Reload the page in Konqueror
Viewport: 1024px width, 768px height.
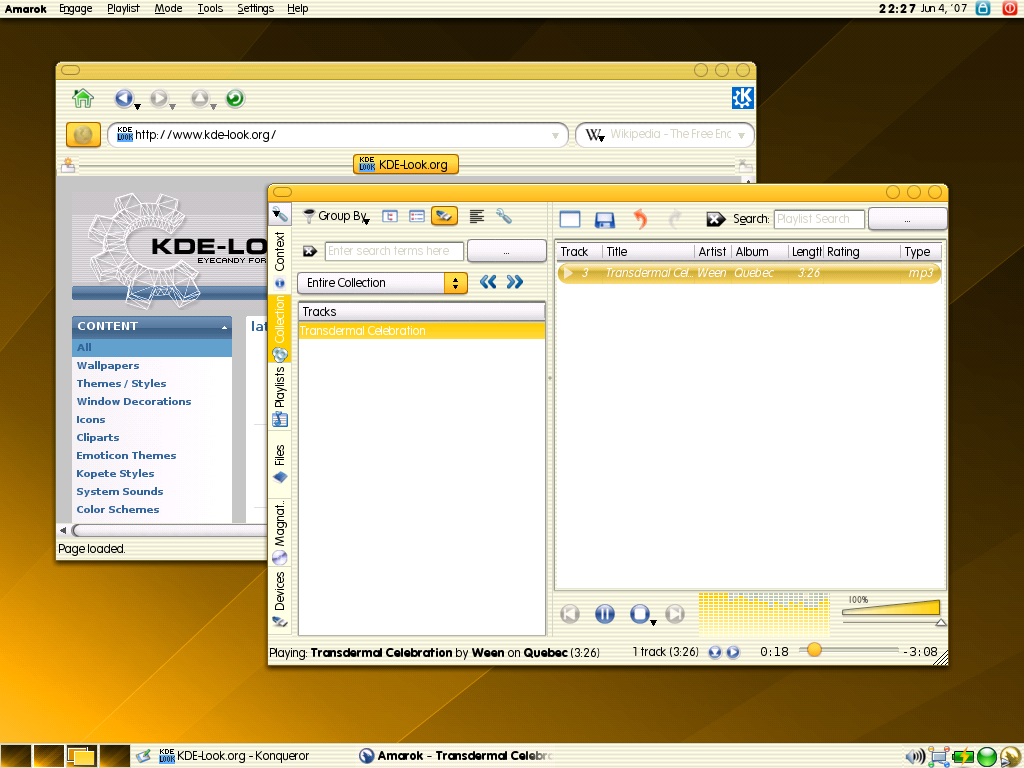click(235, 98)
